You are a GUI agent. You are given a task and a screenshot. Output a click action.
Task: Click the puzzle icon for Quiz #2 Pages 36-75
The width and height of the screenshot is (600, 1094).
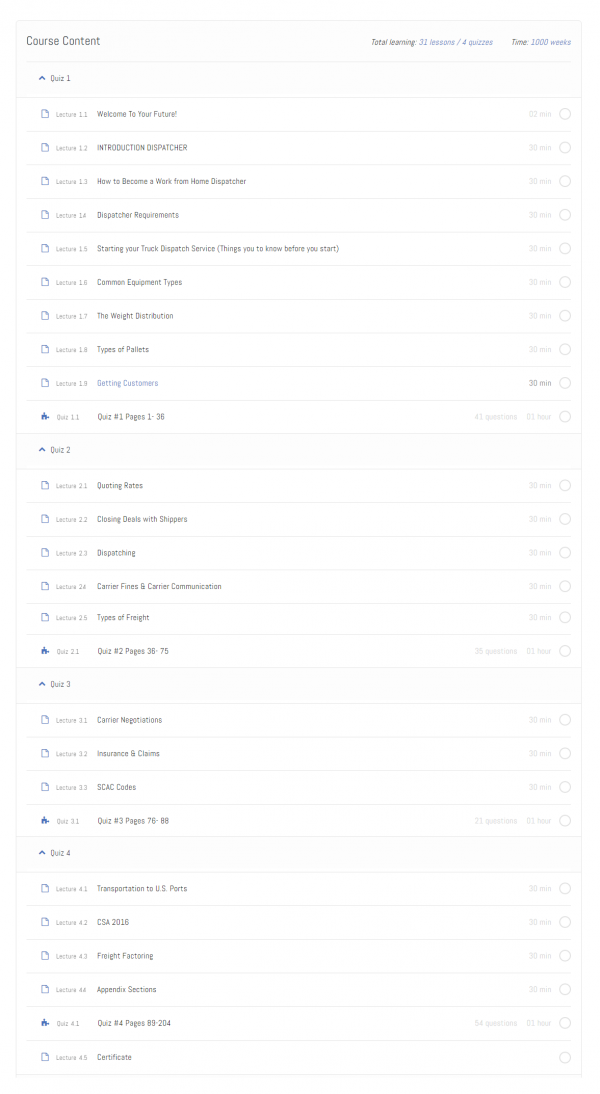point(44,651)
